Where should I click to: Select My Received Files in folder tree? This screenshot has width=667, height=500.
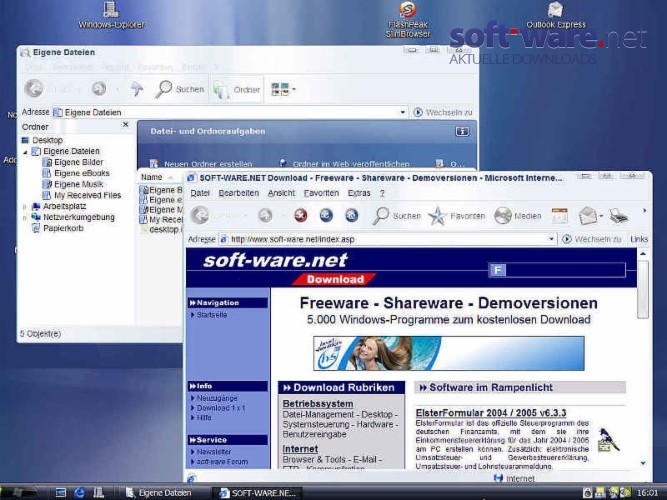(x=88, y=195)
